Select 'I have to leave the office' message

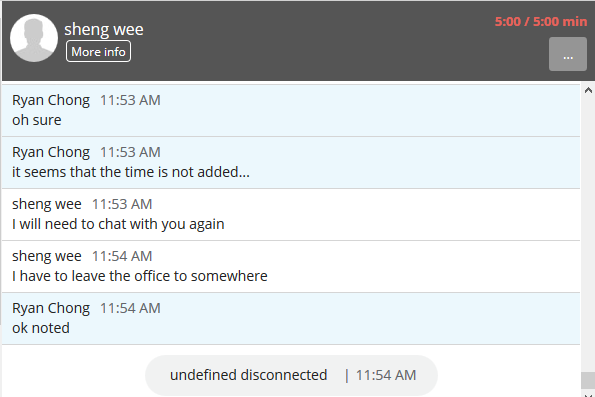coord(291,266)
